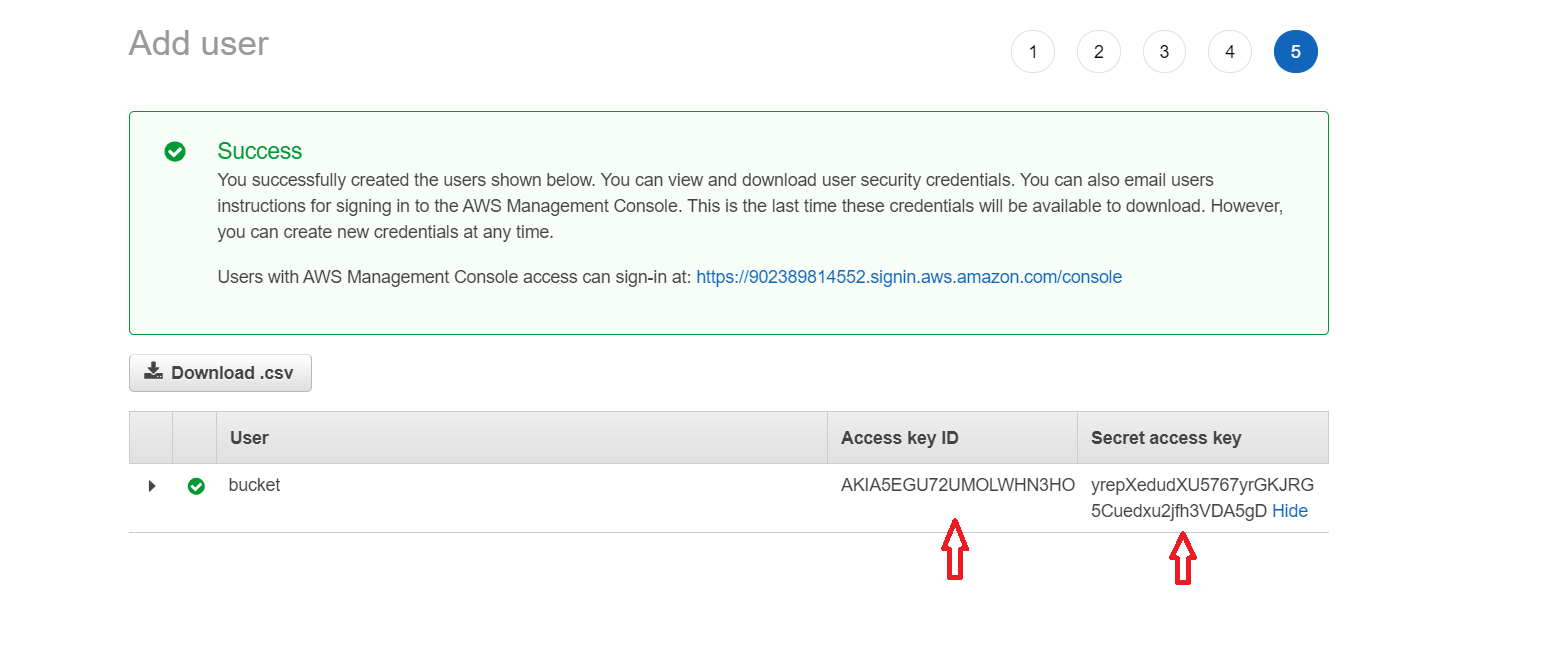Jump to step 3 in wizard
Screen dimensions: 1543x657
click(1164, 52)
